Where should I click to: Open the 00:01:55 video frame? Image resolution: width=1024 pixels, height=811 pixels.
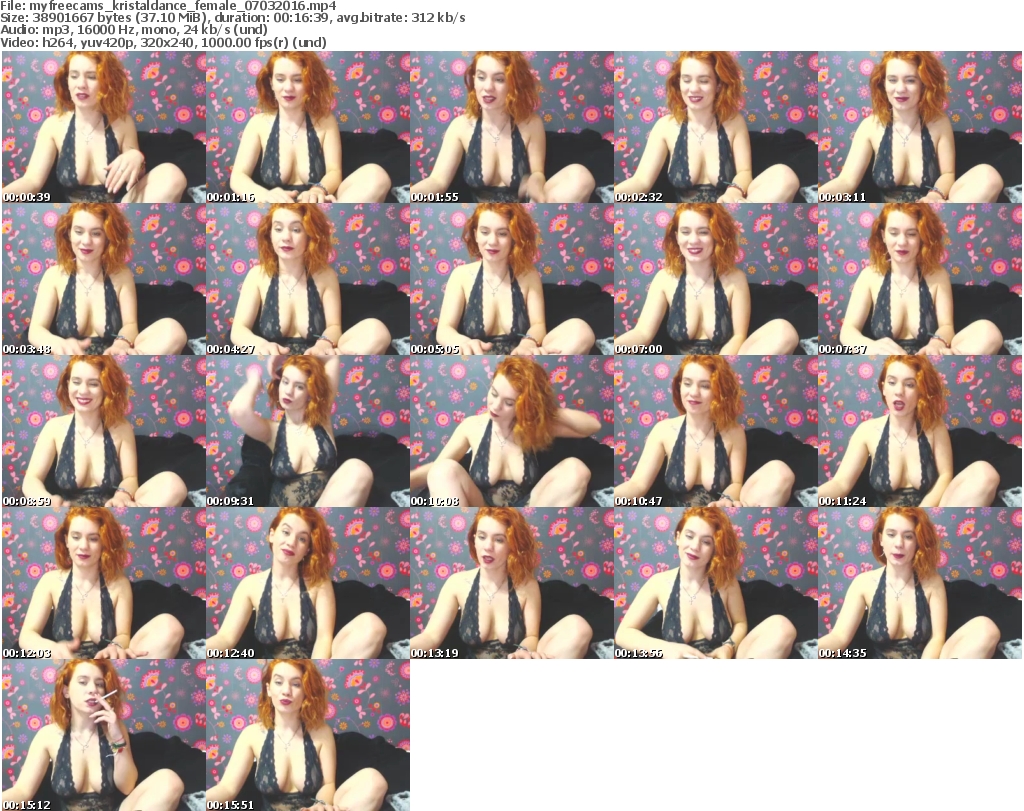point(511,127)
